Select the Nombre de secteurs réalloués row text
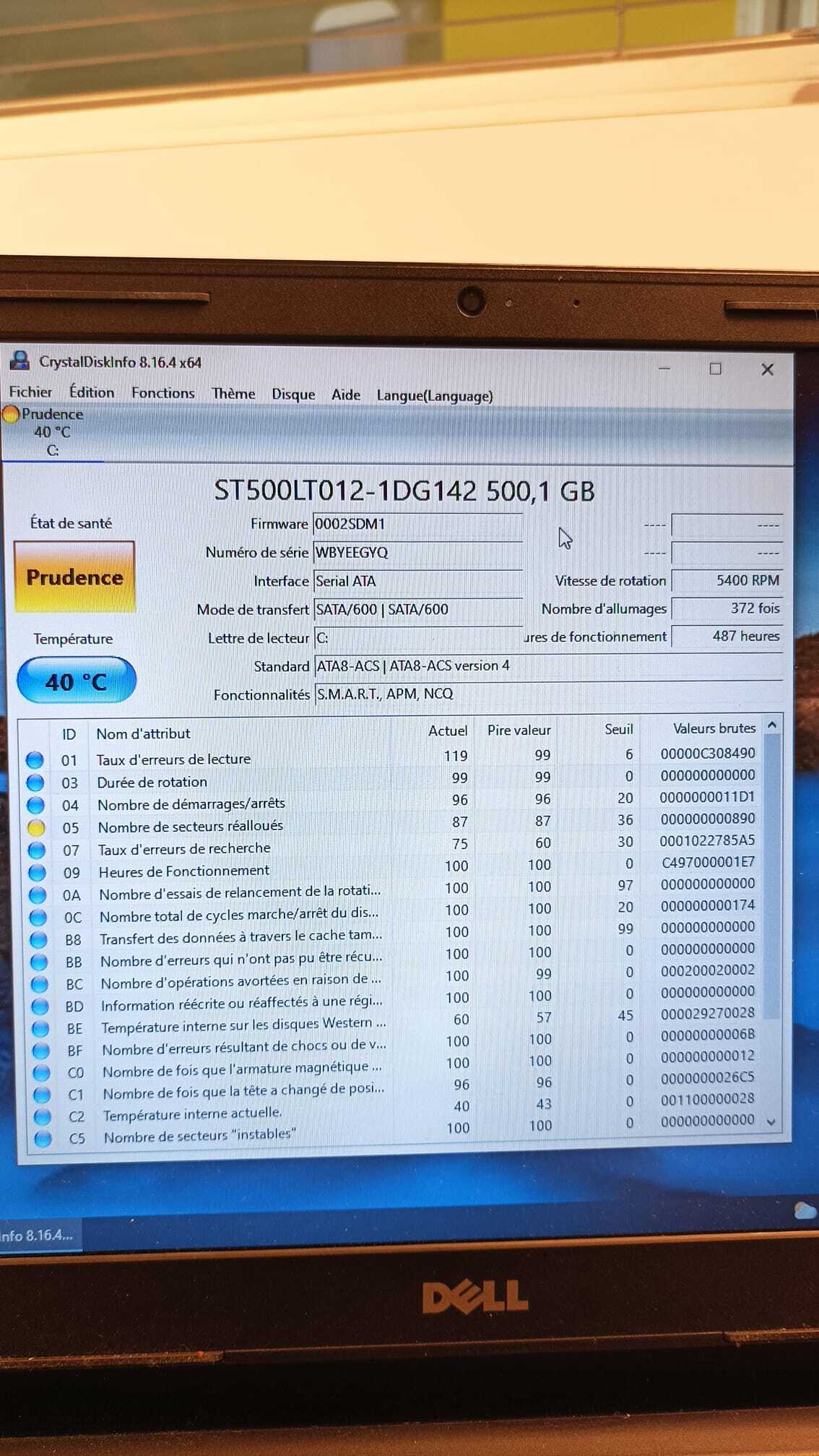 (190, 826)
